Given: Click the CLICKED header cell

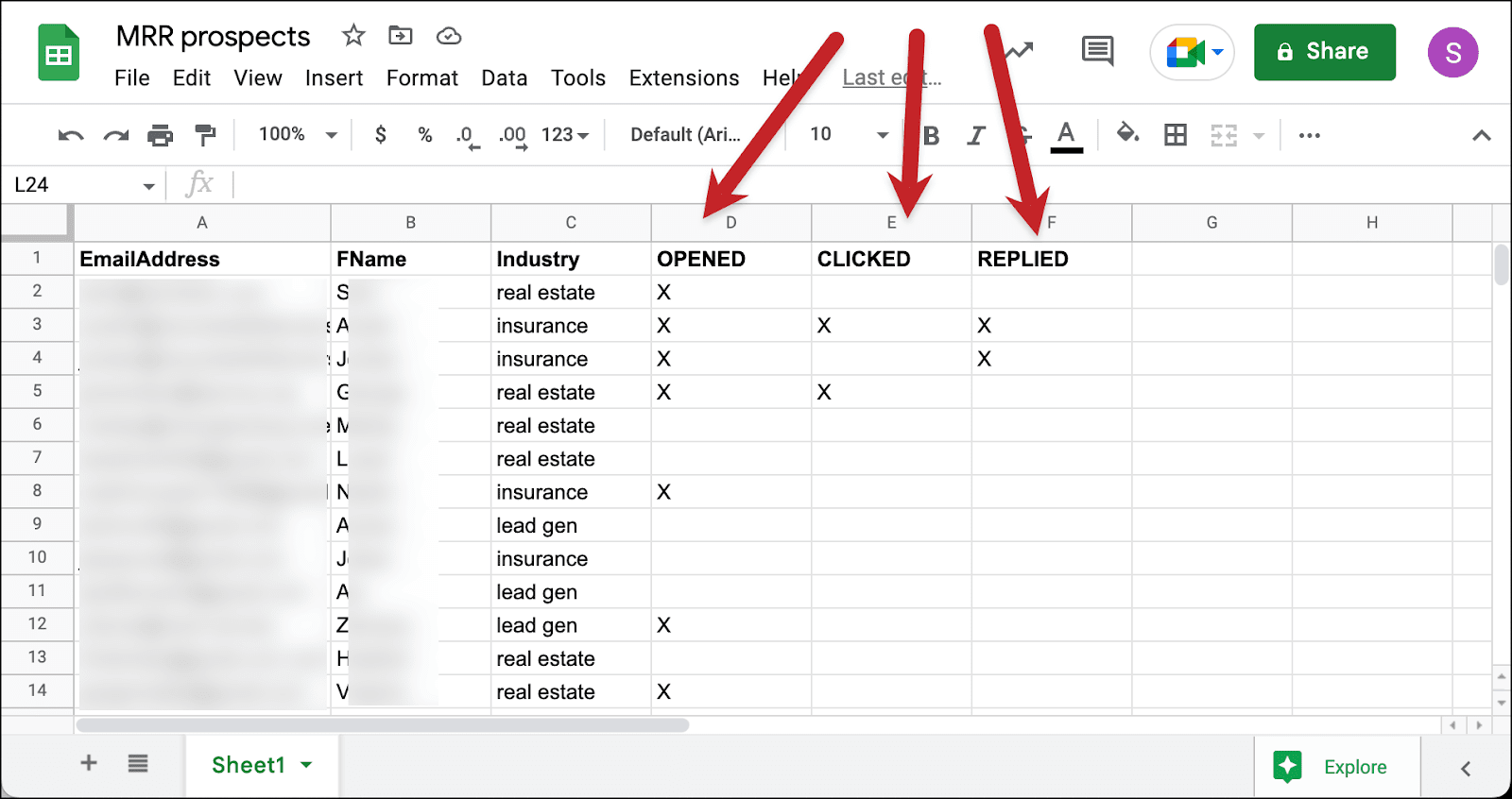Looking at the screenshot, I should point(891,259).
